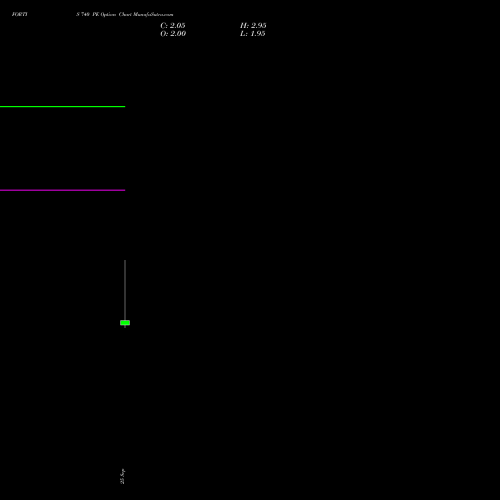The width and height of the screenshot is (500, 500).
Task: Click the '740 PE Options Chart' title text
Action: pos(106,14)
